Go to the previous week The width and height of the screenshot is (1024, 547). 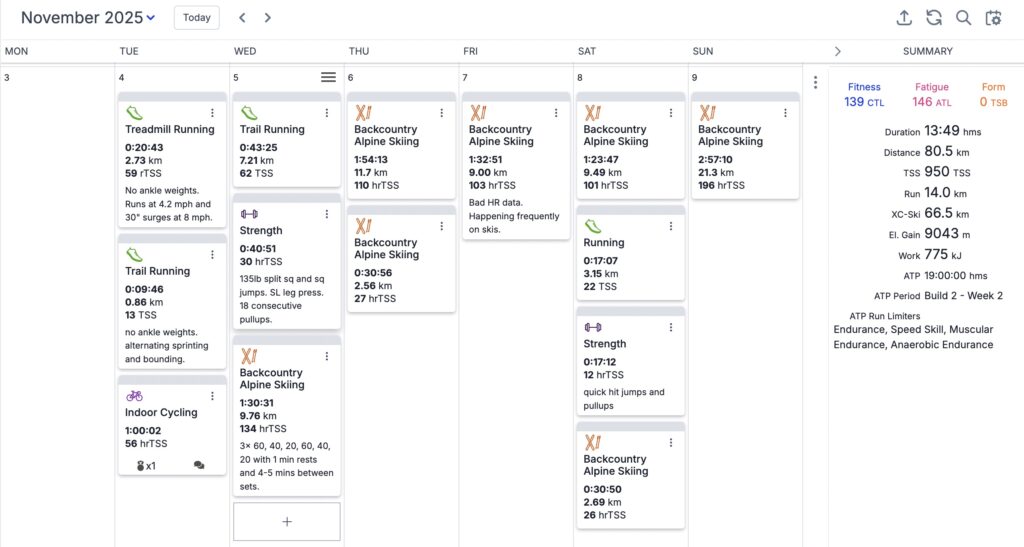[242, 18]
